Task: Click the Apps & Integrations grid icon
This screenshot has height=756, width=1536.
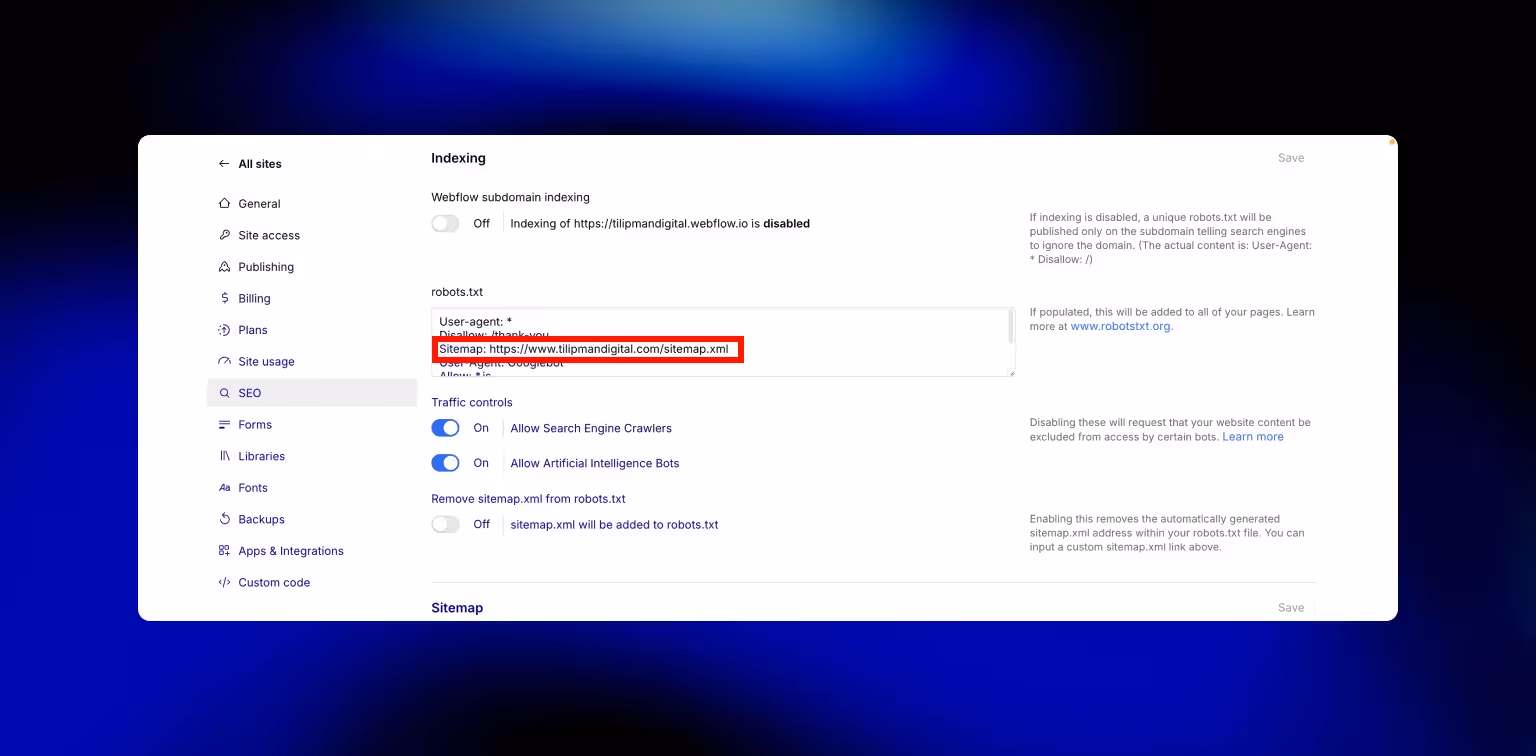Action: (x=224, y=551)
